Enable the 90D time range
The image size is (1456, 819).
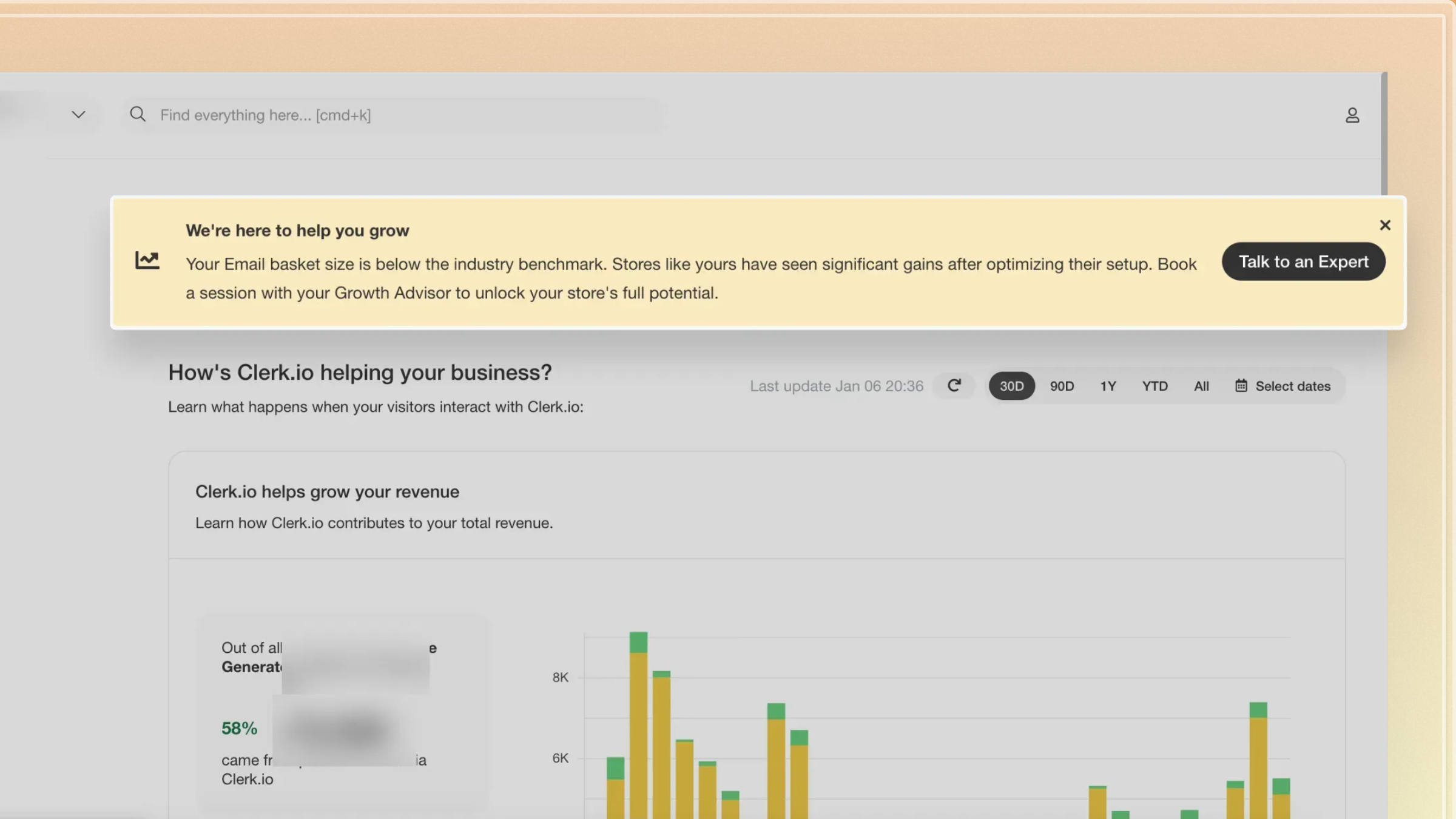tap(1062, 386)
